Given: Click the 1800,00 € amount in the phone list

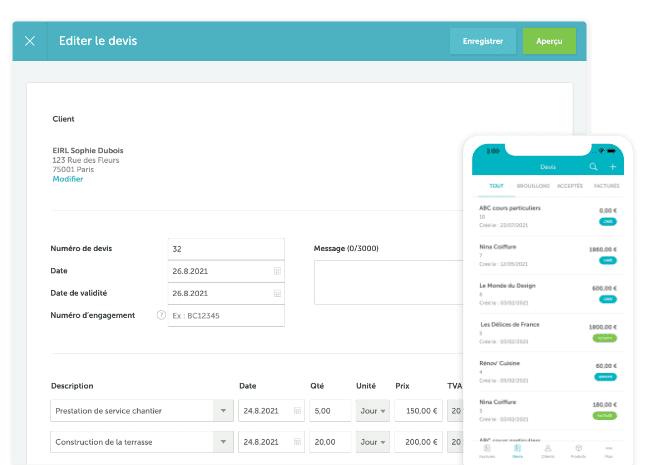Looking at the screenshot, I should [x=603, y=327].
